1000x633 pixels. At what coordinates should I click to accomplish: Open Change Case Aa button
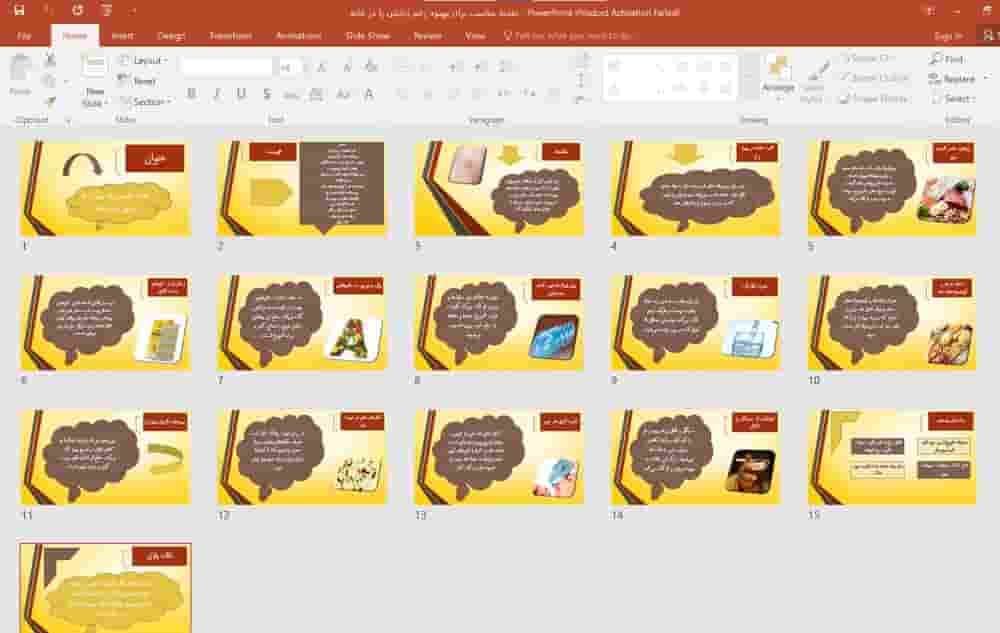(x=343, y=94)
